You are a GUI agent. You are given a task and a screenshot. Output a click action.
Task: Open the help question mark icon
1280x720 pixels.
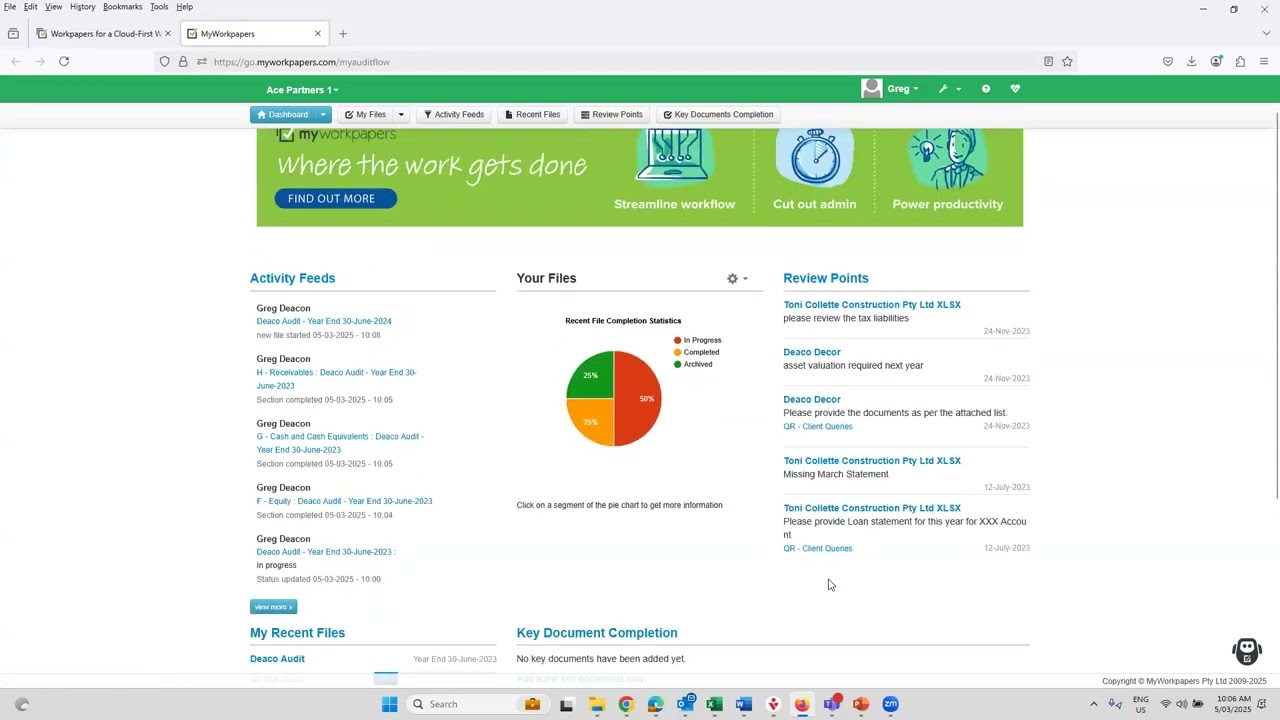click(x=986, y=89)
